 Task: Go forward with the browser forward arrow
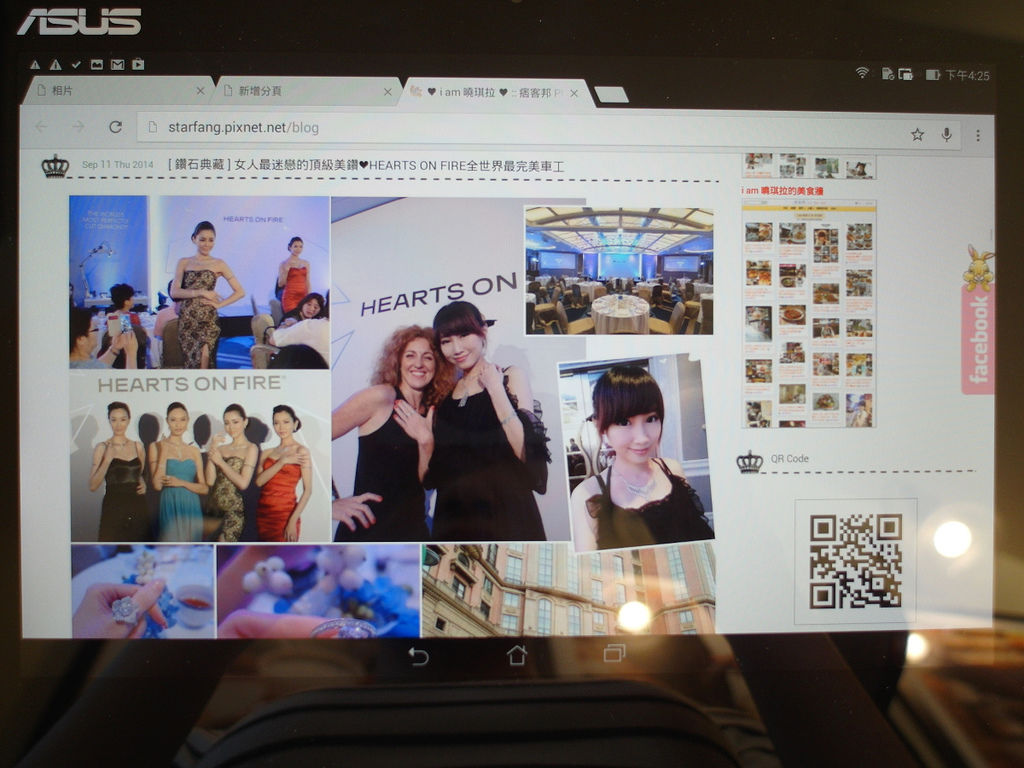point(78,127)
